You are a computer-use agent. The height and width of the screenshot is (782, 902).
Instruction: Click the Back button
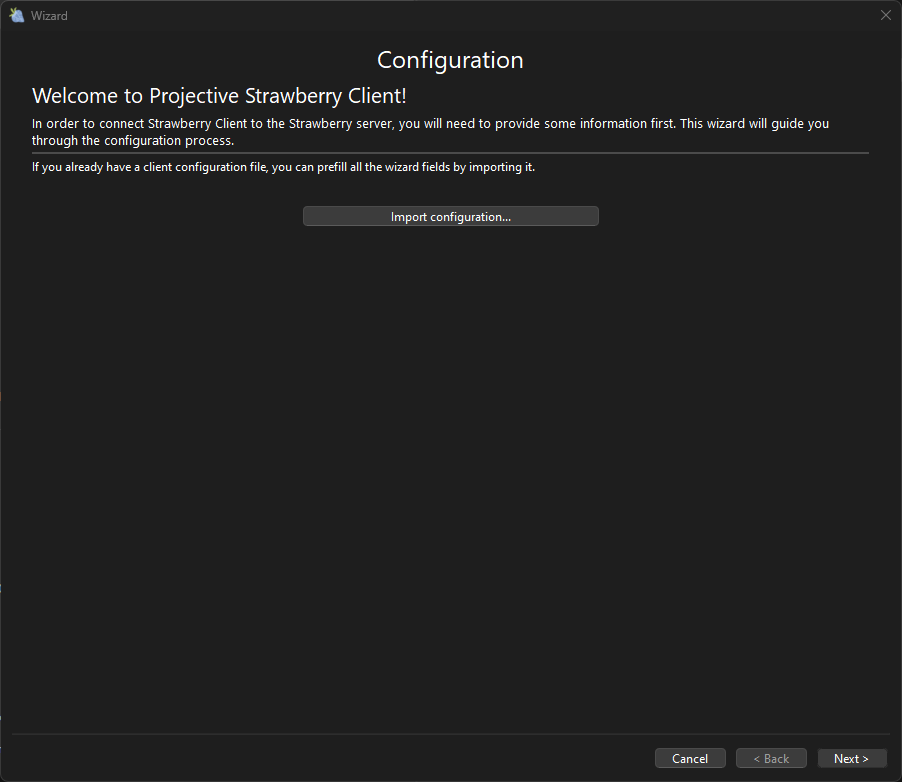pyautogui.click(x=771, y=759)
